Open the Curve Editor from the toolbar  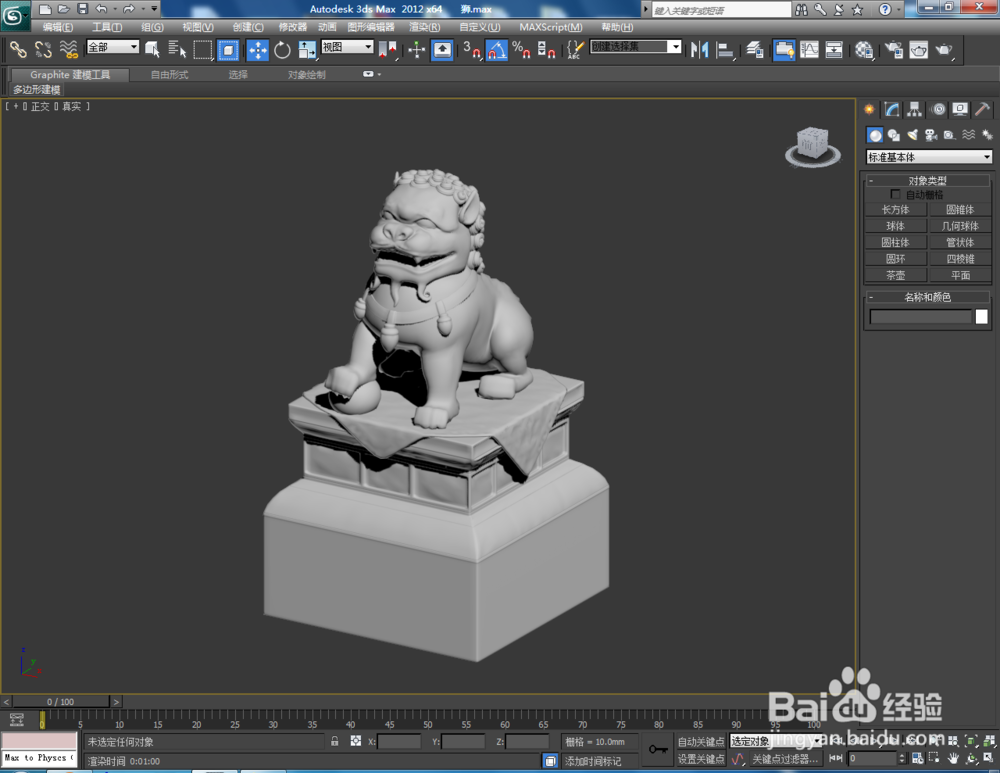[809, 49]
